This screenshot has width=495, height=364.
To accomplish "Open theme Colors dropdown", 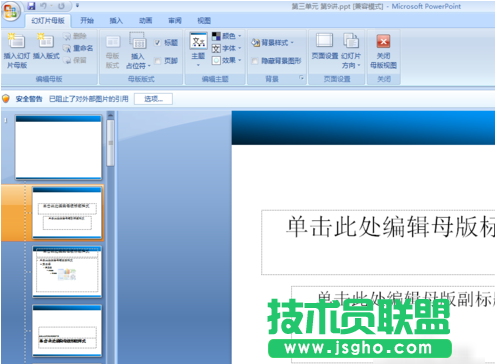I will tap(227, 36).
